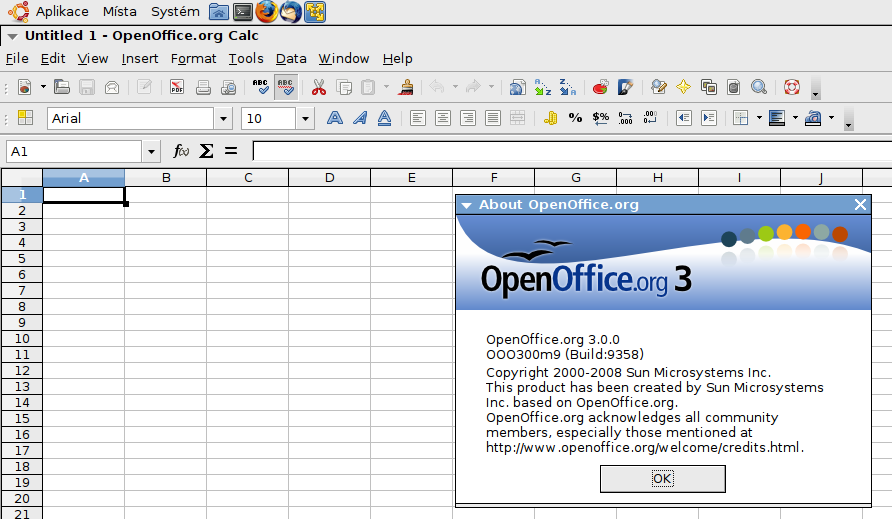This screenshot has height=519, width=892.
Task: Click the Redo arrow
Action: click(473, 87)
